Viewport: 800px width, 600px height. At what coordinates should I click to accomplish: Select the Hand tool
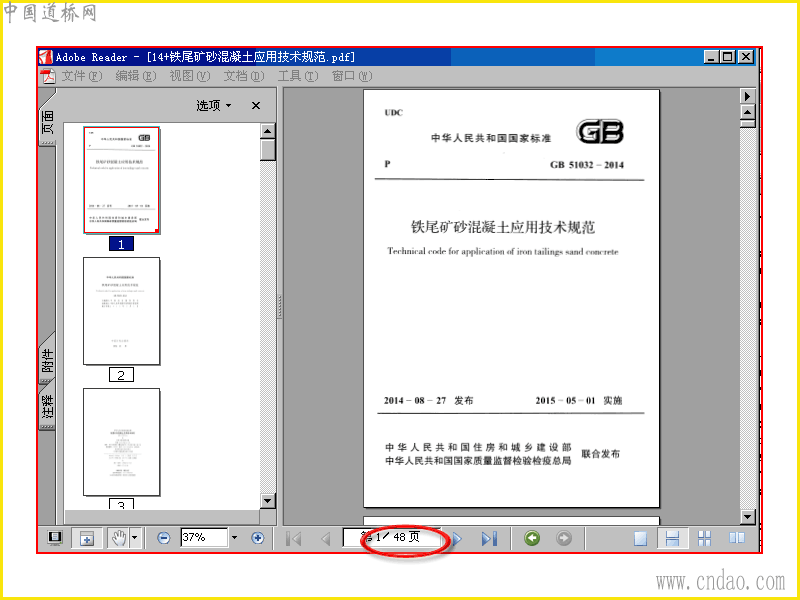[119, 538]
